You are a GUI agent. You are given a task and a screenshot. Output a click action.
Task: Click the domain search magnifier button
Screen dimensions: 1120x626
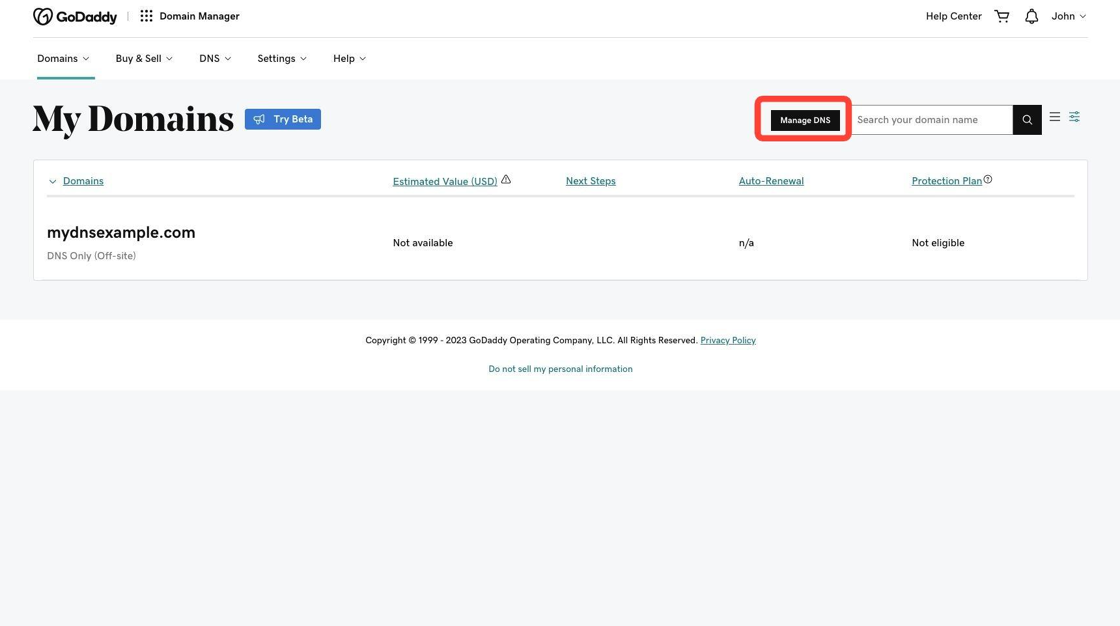coord(1027,119)
